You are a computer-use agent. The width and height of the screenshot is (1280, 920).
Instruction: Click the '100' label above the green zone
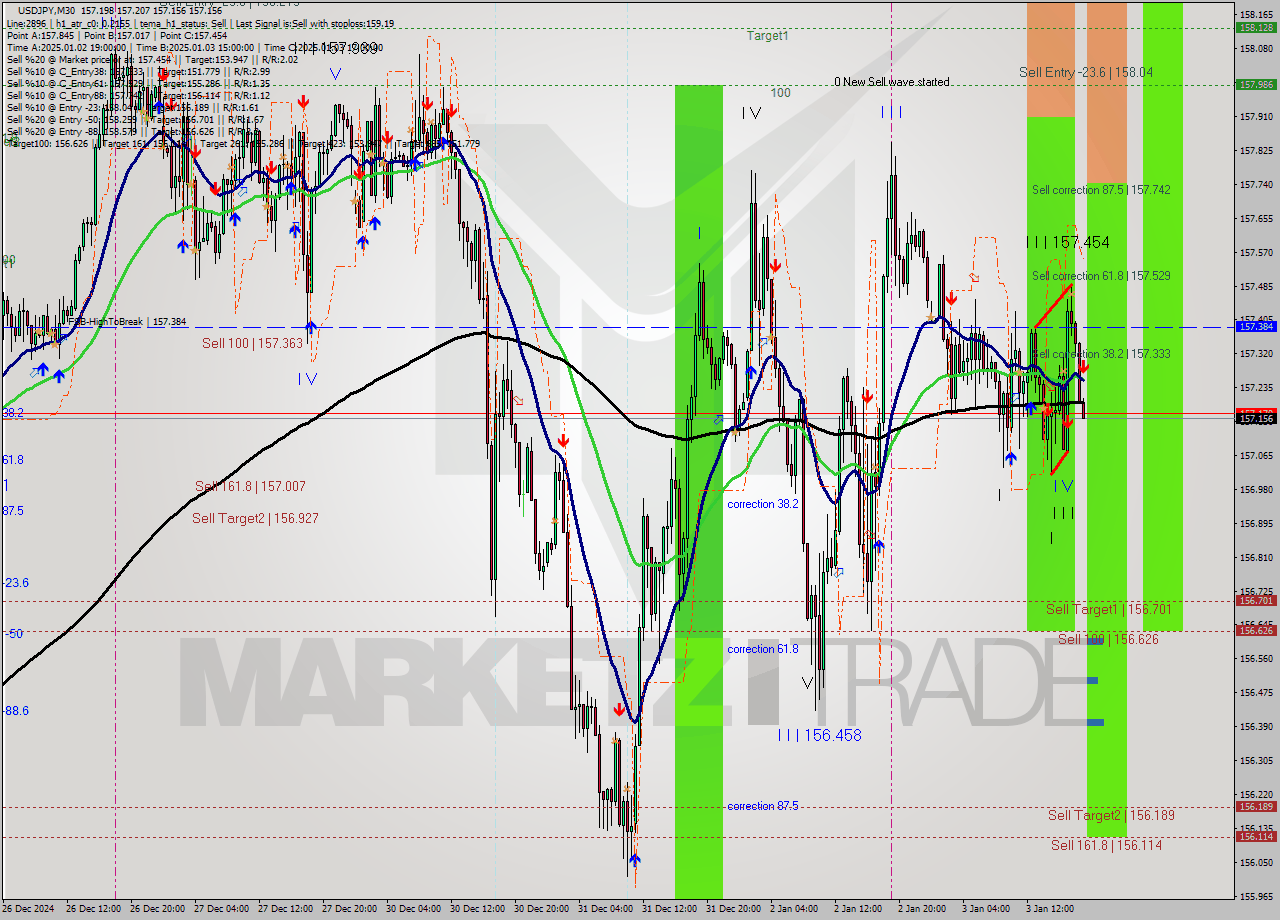[780, 93]
